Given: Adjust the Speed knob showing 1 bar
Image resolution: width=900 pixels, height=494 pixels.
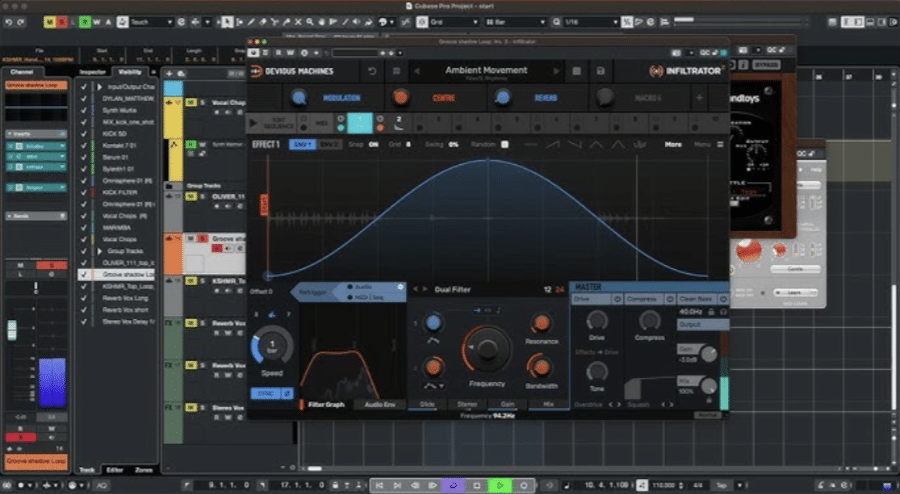Looking at the screenshot, I should 272,346.
